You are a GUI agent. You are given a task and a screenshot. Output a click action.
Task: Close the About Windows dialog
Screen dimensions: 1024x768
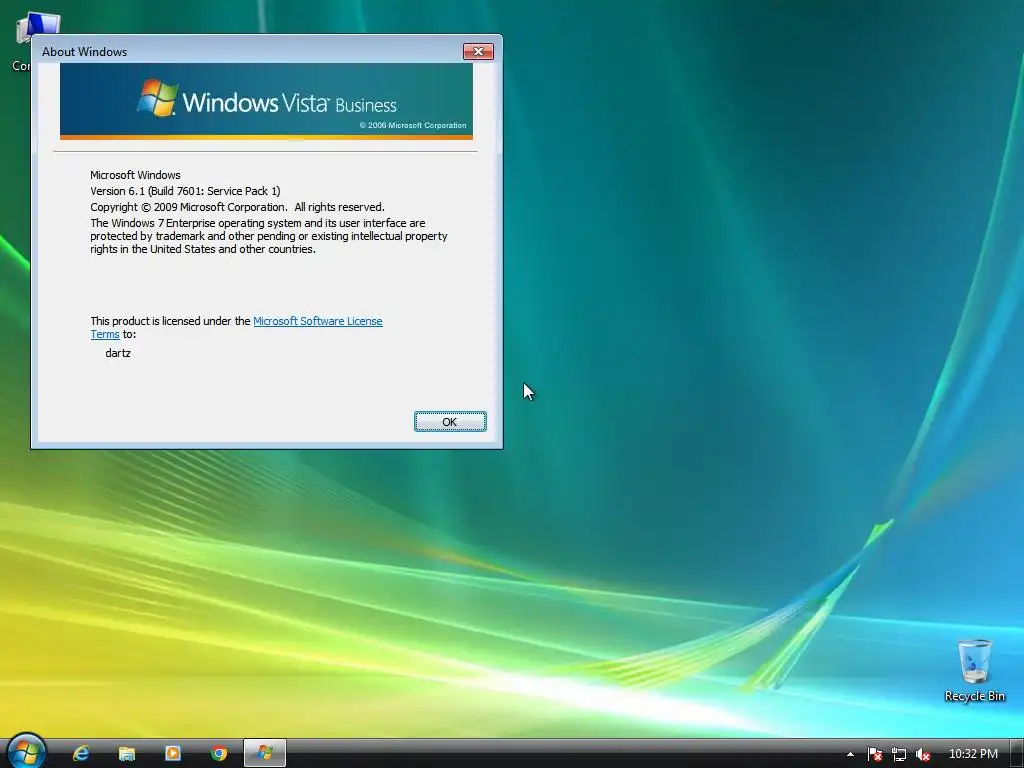478,52
